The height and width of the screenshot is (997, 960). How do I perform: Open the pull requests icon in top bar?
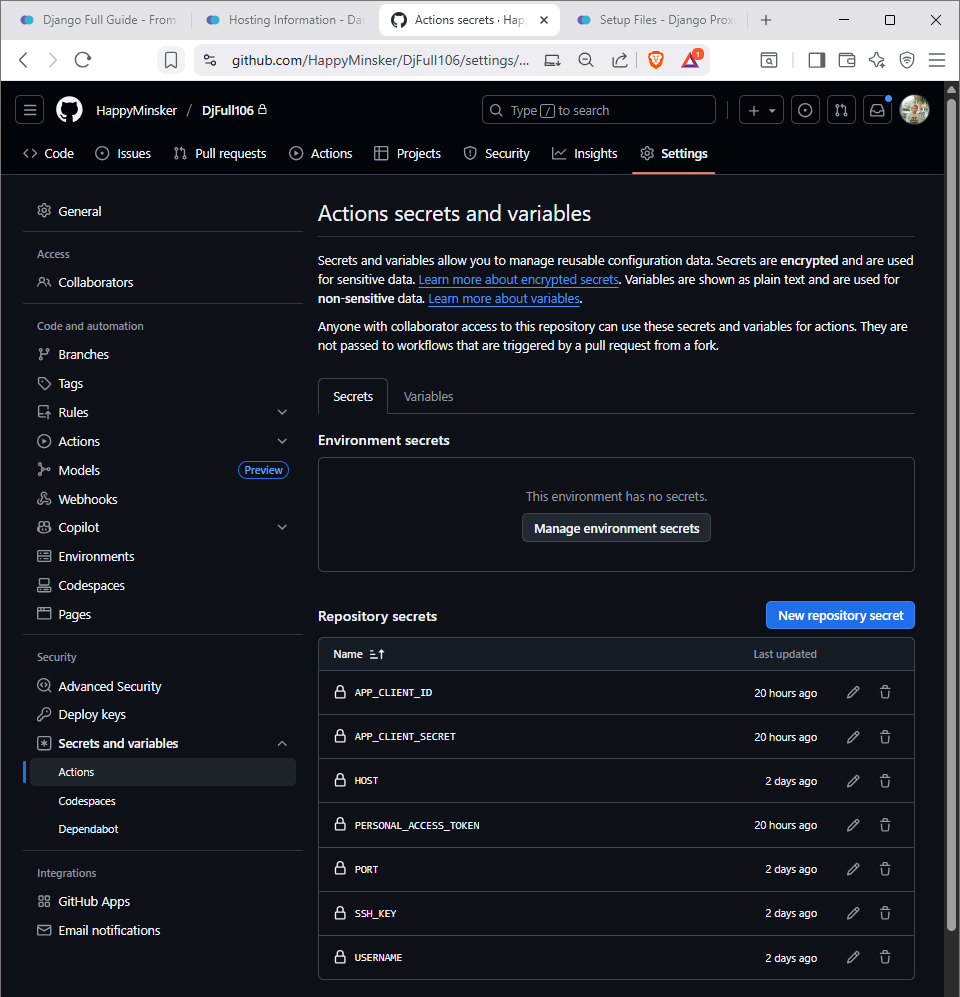(x=841, y=110)
